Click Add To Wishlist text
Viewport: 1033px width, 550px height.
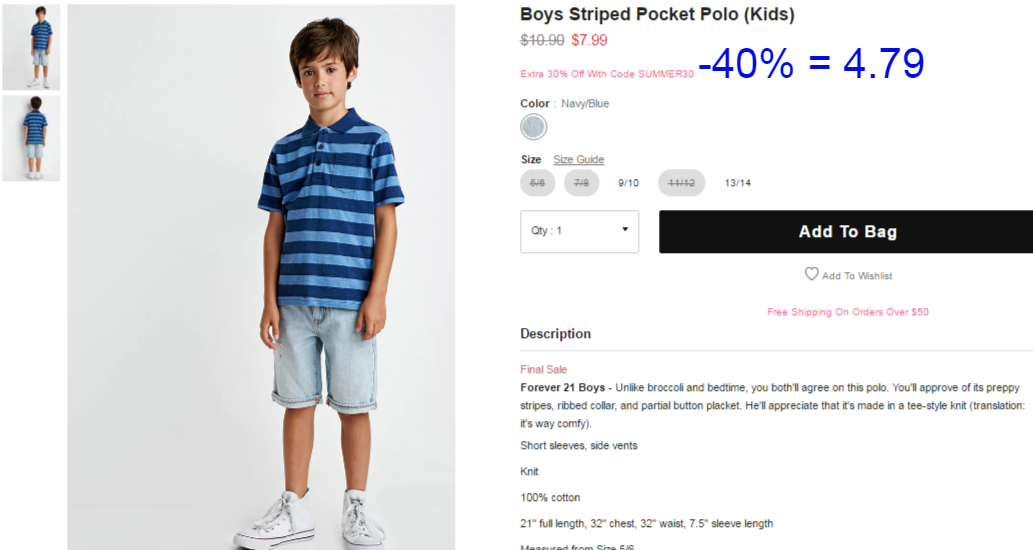click(x=857, y=276)
